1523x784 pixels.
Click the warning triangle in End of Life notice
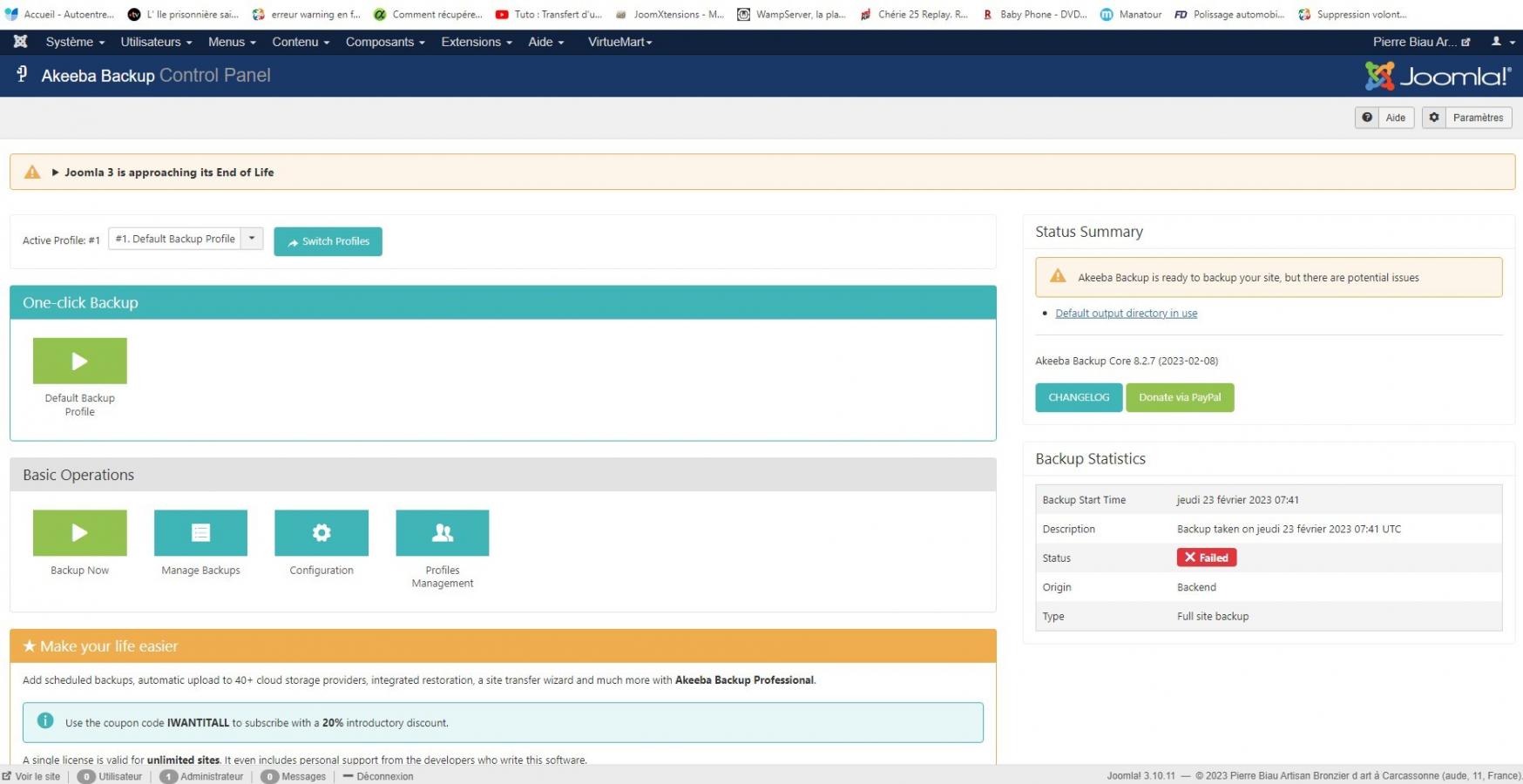32,172
